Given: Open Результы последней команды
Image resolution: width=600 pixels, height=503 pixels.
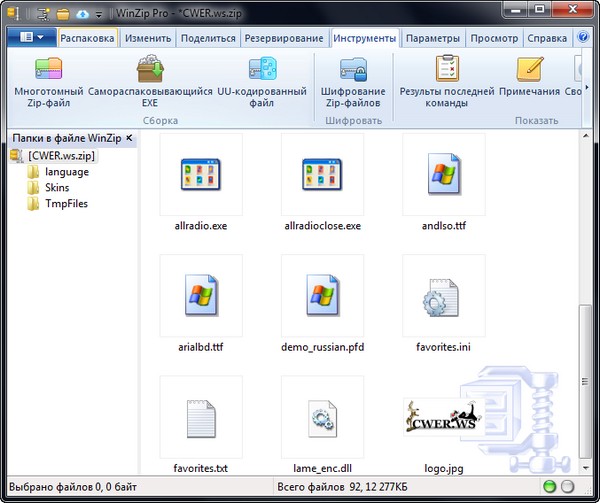Looking at the screenshot, I should (x=447, y=70).
